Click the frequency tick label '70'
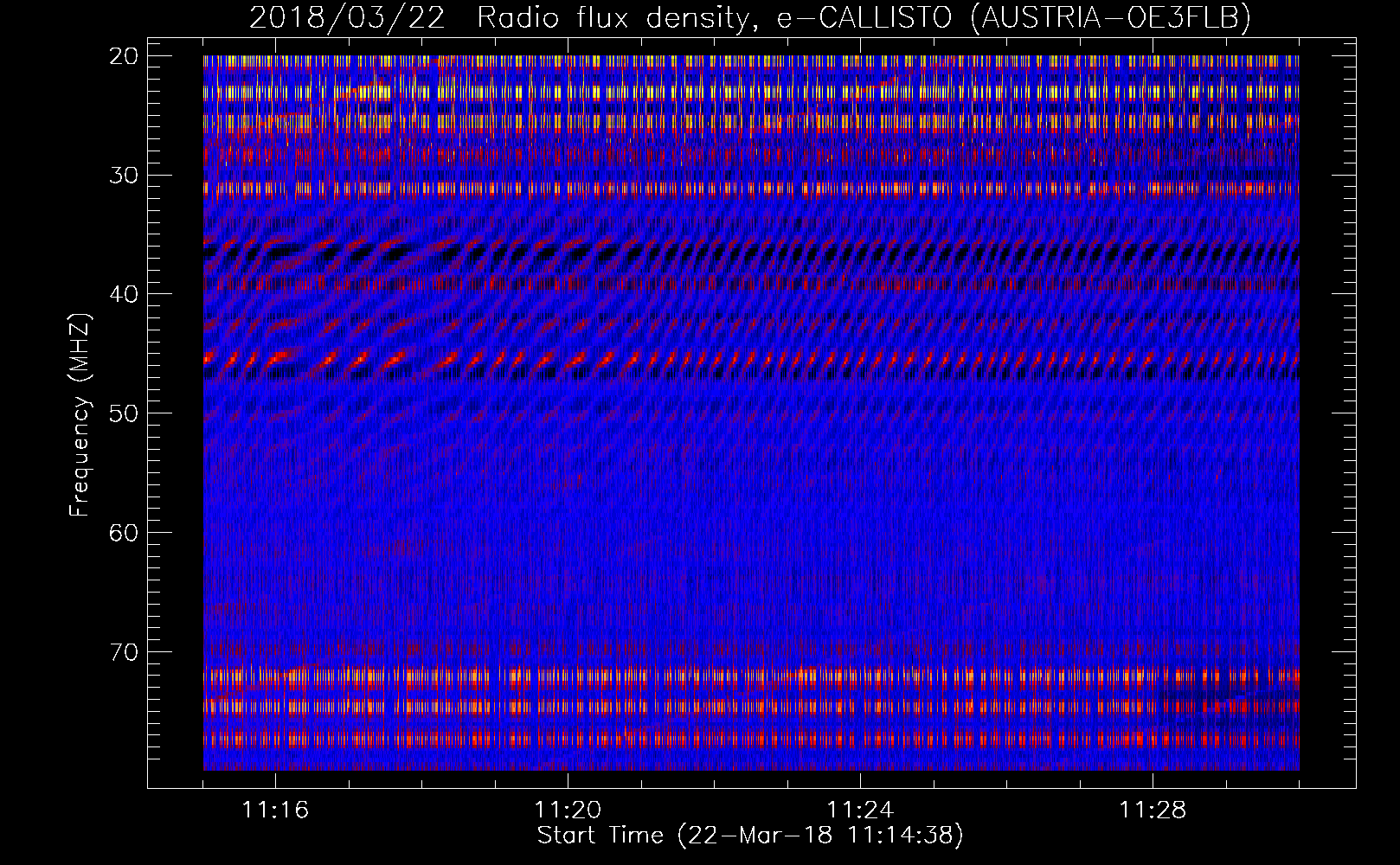The image size is (1400, 865). pos(125,652)
